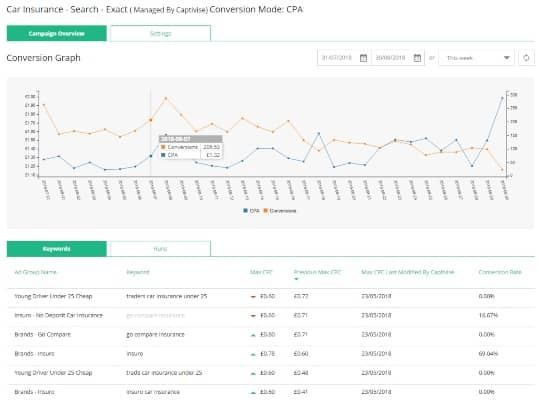This screenshot has height=400, width=539.
Task: Switch to the Campaign Overview tab
Action: (57, 33)
